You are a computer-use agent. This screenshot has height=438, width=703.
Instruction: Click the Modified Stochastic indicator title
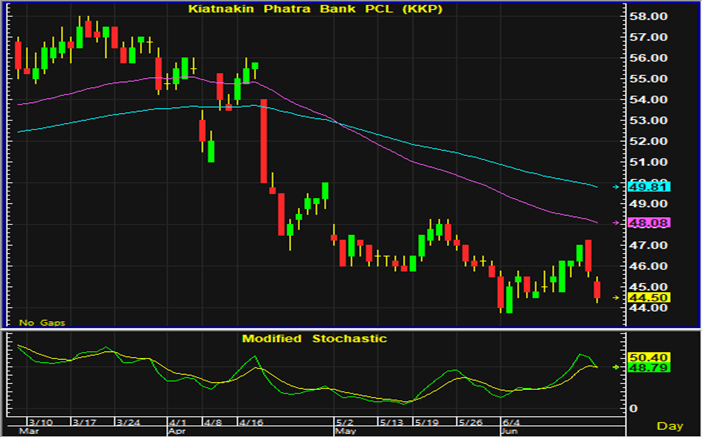pos(313,339)
